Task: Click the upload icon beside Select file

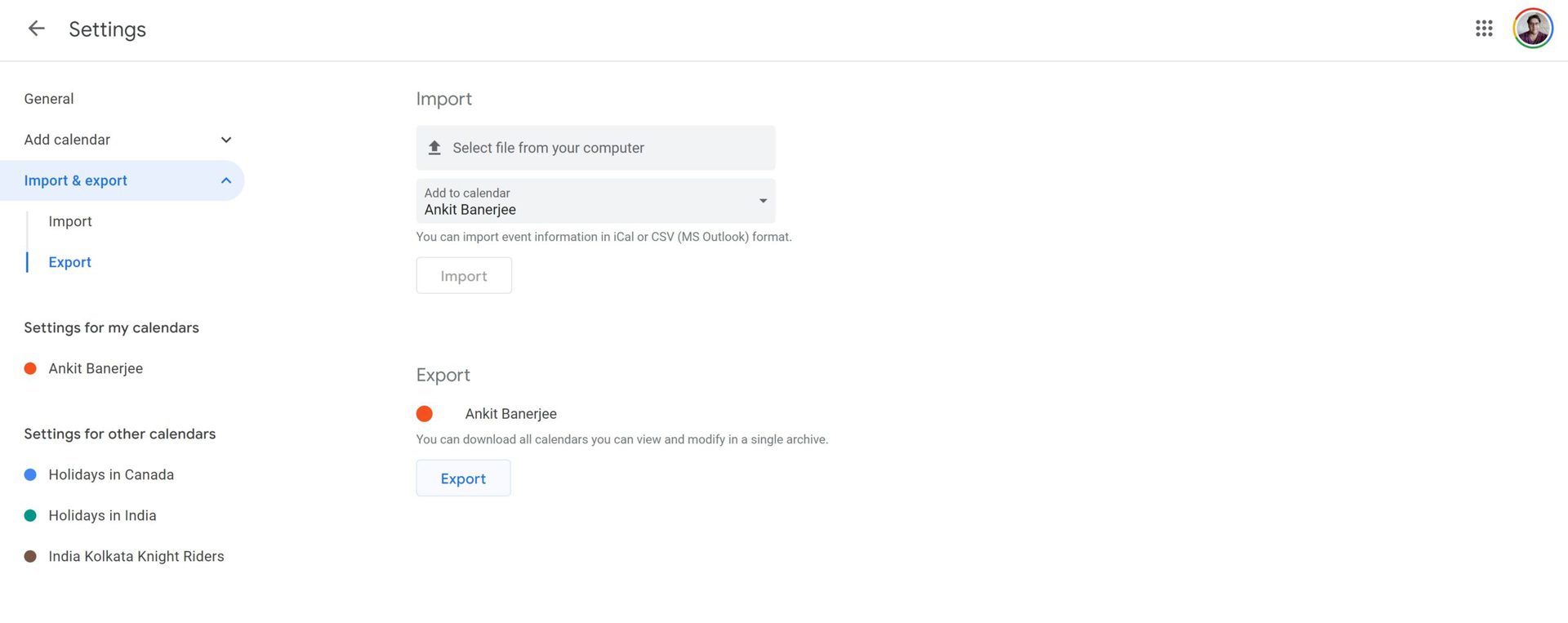Action: (x=434, y=148)
